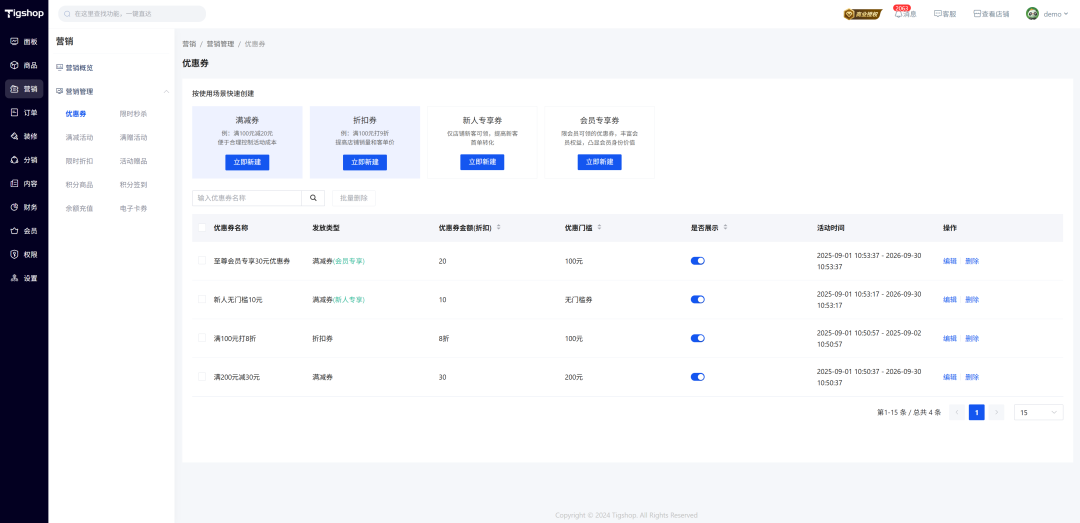Select 限时秒杀 submenu item

coord(133,114)
